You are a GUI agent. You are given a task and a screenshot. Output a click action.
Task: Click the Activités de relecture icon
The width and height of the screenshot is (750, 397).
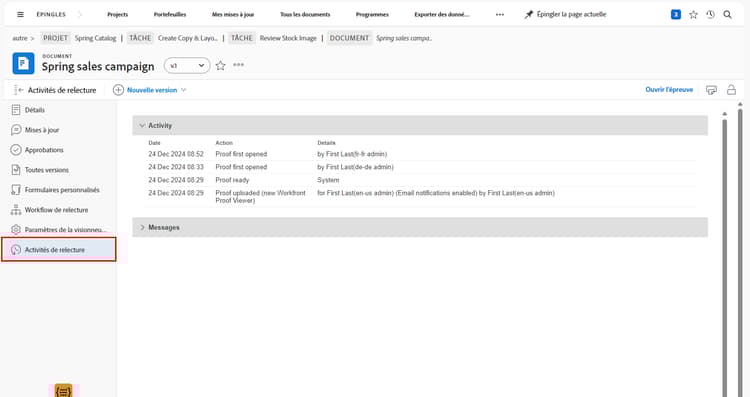tap(16, 250)
